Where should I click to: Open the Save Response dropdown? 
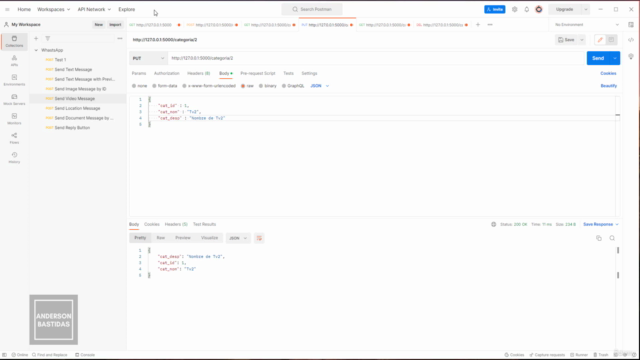(x=600, y=224)
